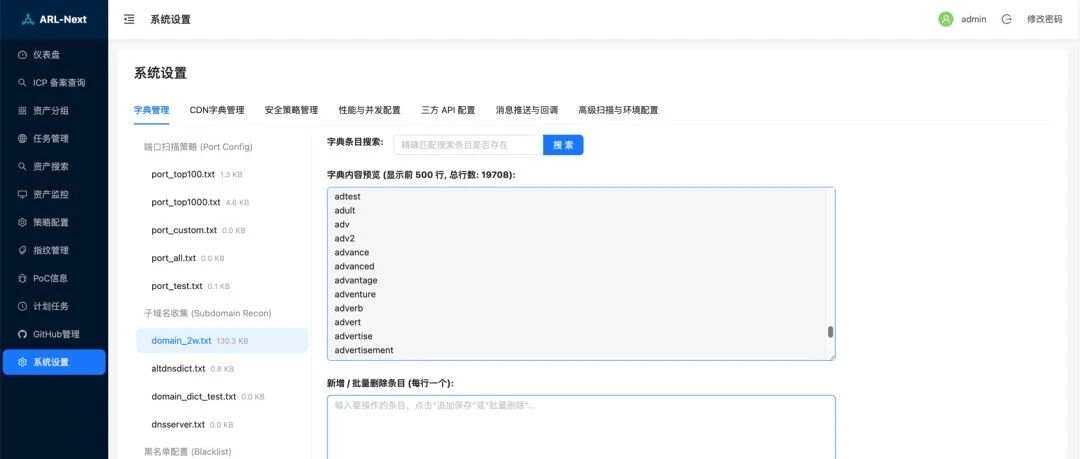Go to 任务管理 in sidebar

(54, 139)
